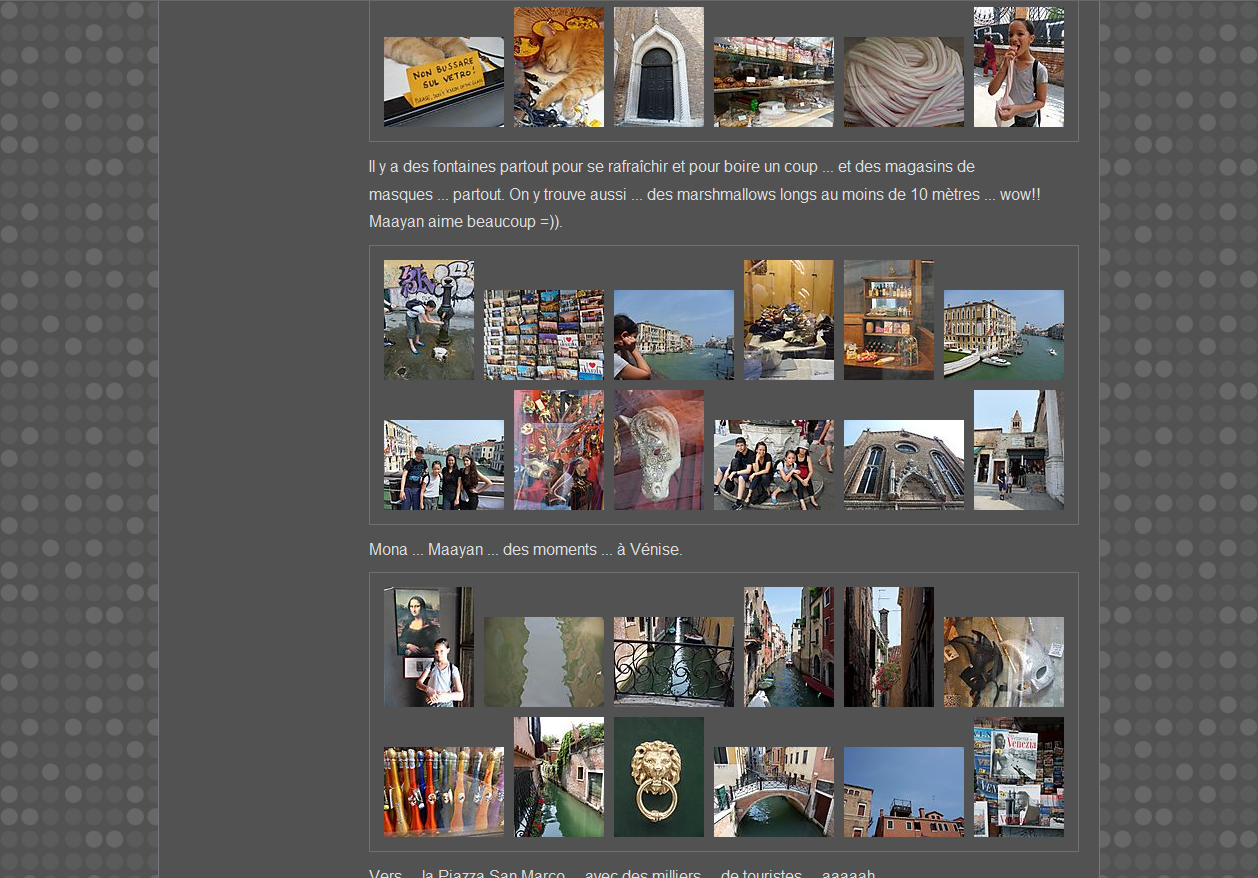The image size is (1258, 878).
Task: View the arched church door photo
Action: pyautogui.click(x=658, y=67)
